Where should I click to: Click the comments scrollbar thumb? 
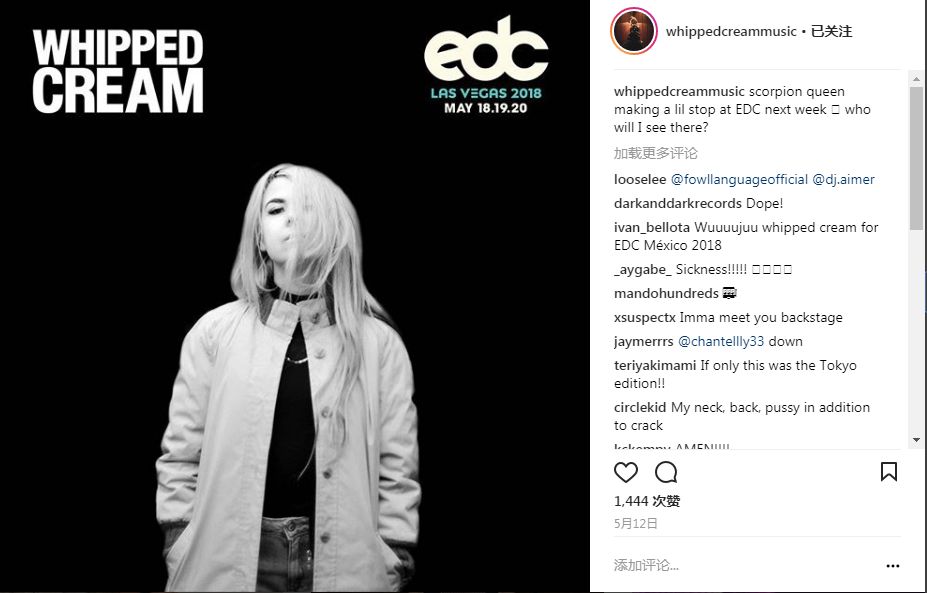916,158
